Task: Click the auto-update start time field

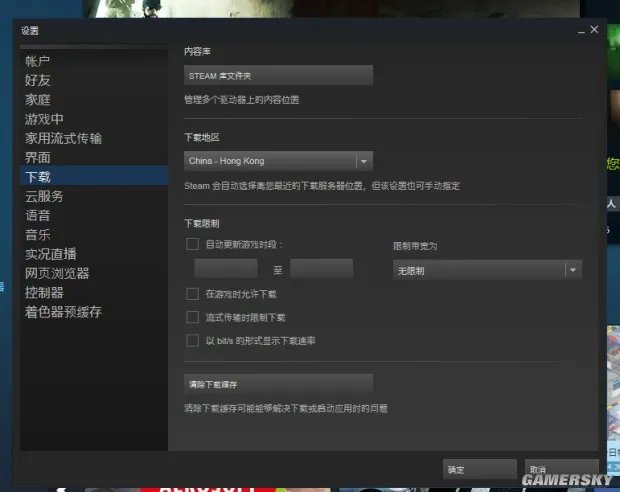Action: click(226, 270)
